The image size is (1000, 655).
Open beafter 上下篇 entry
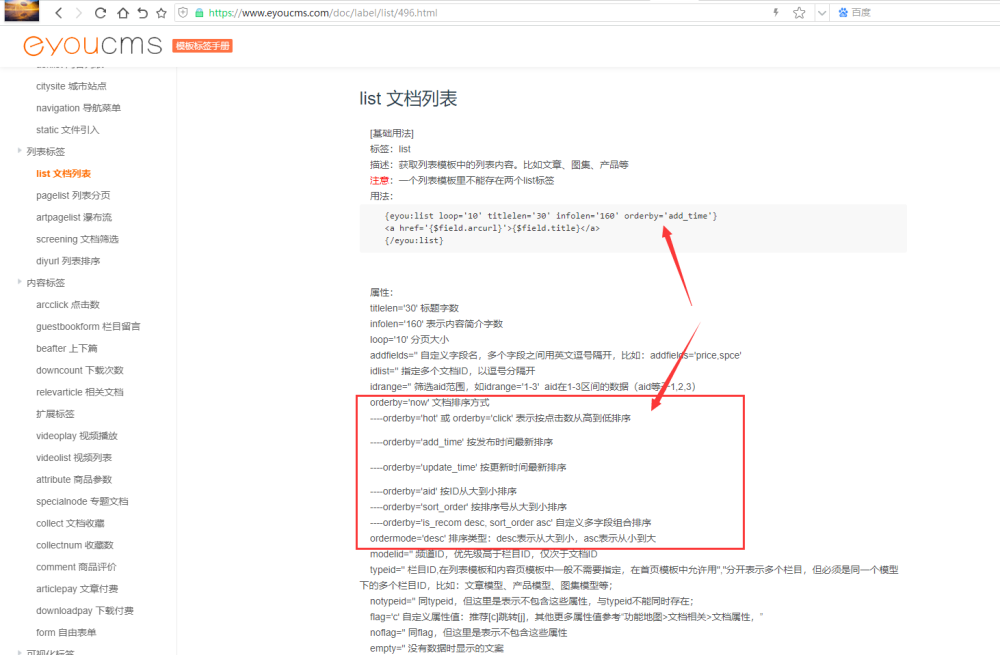click(x=67, y=348)
